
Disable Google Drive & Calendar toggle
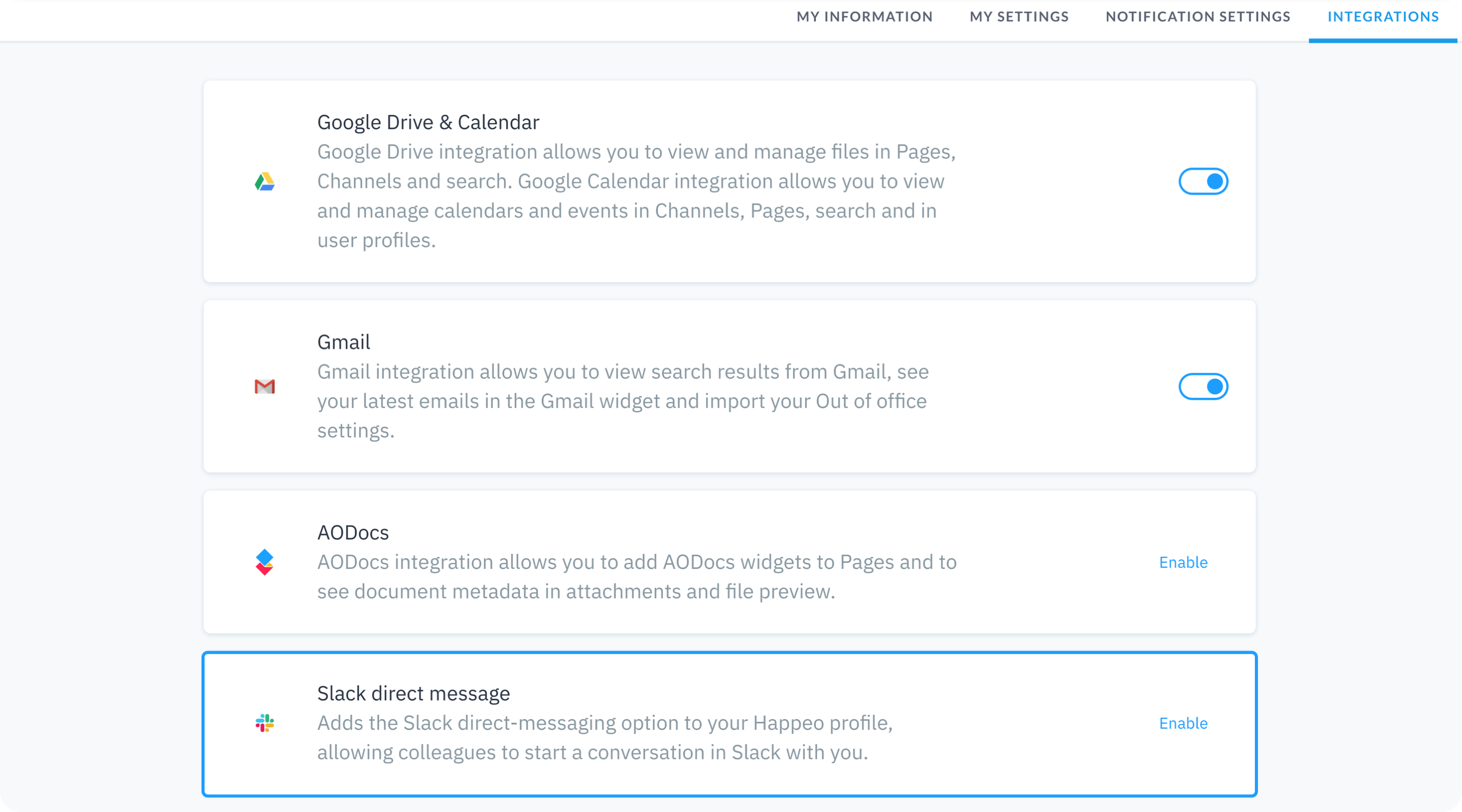(x=1203, y=182)
